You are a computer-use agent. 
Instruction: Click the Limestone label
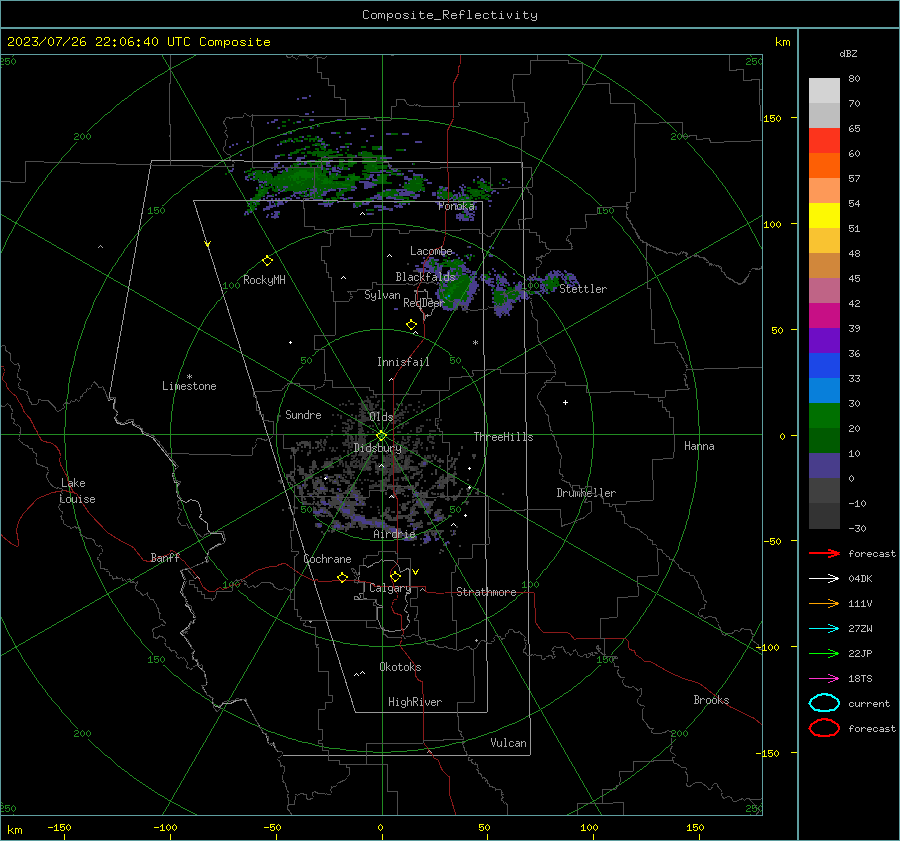click(x=189, y=386)
